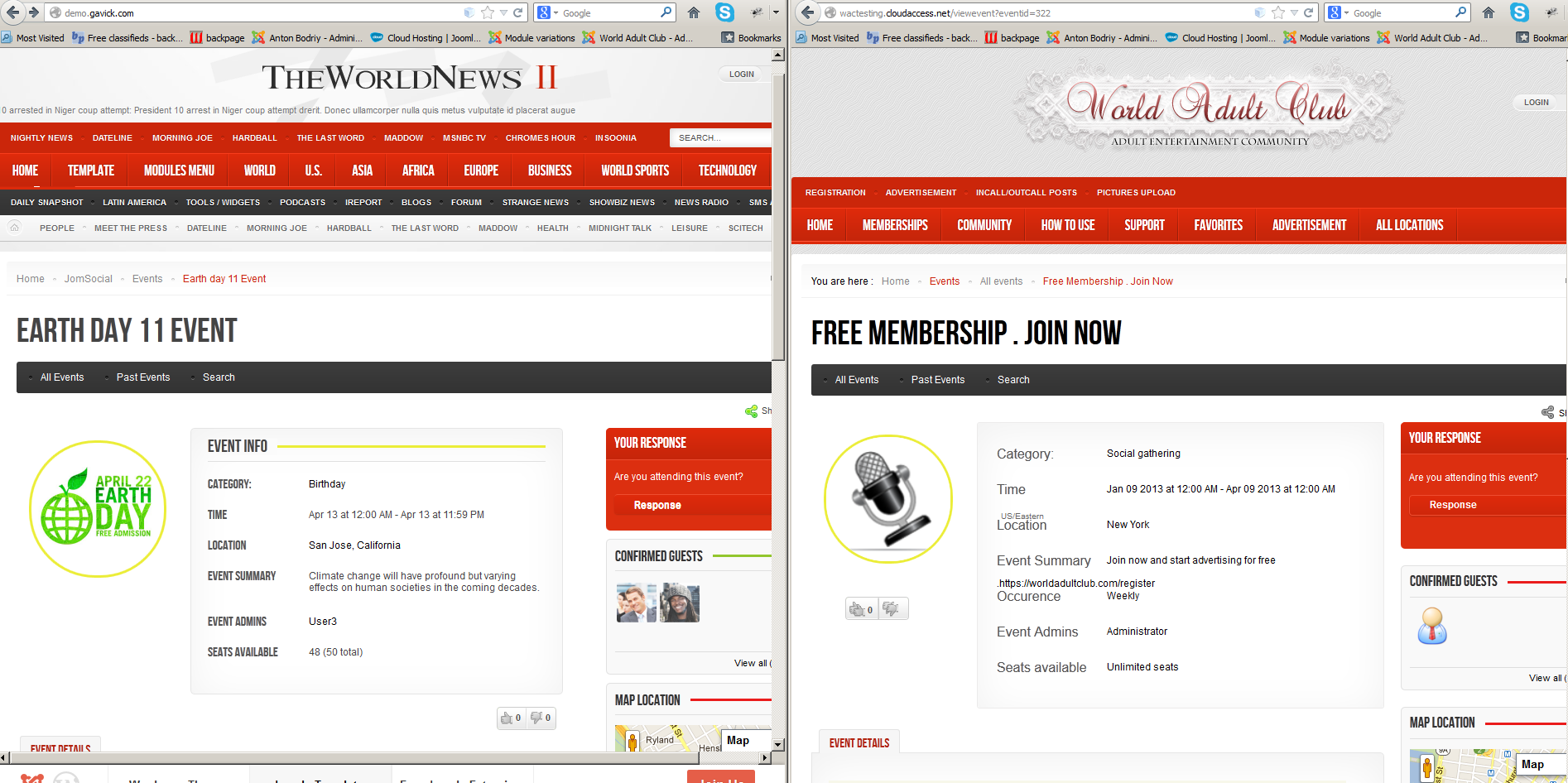
Task: Go back in the right browser window
Action: tap(808, 12)
